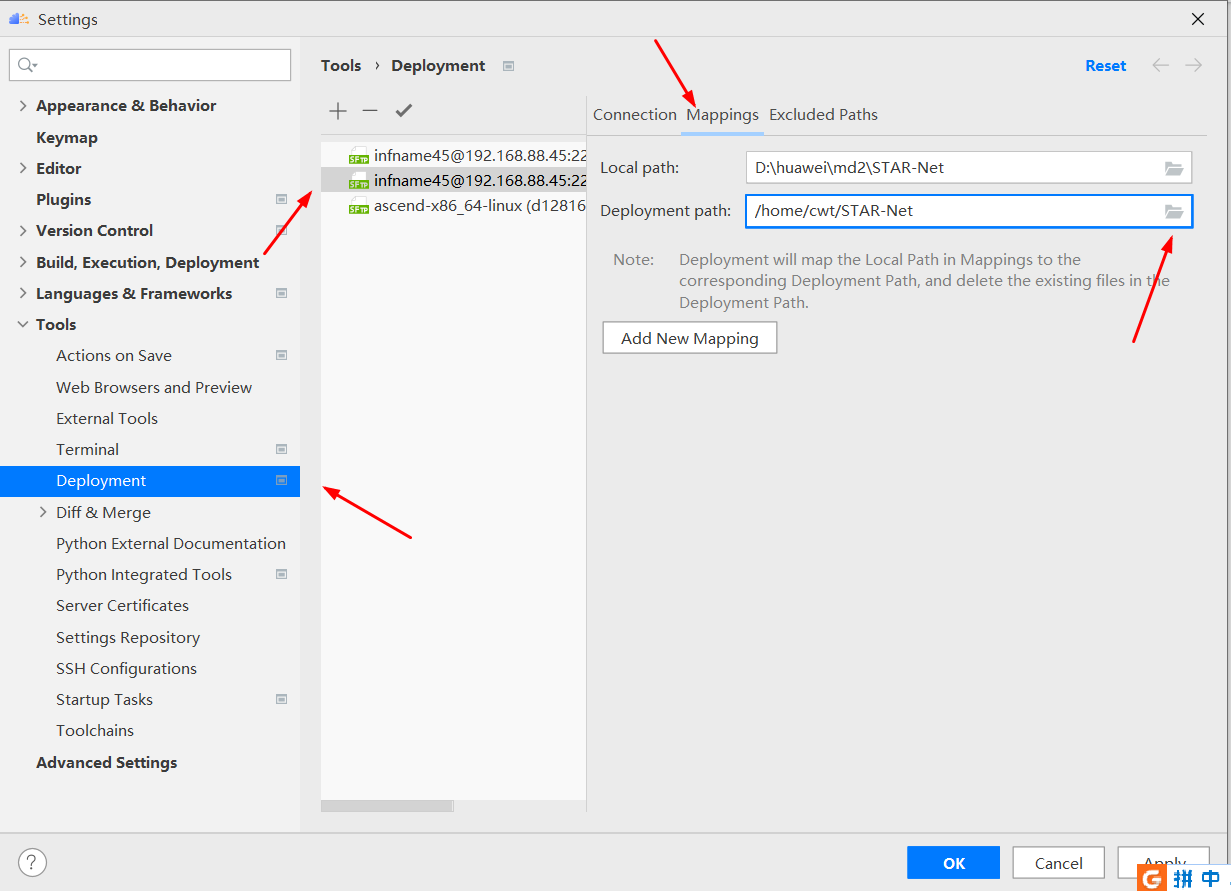Switch to the Connection tab
This screenshot has width=1231, height=891.
click(634, 115)
